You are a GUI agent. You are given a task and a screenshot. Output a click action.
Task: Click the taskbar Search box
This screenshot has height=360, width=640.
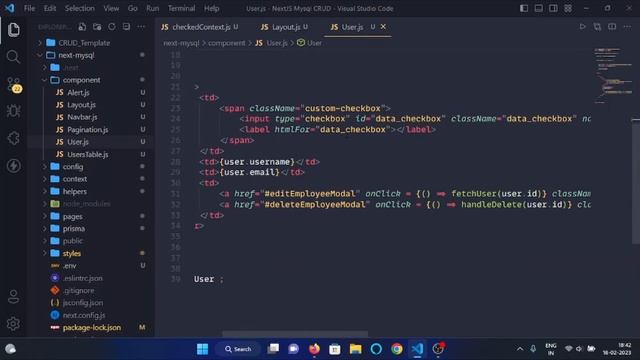pyautogui.click(x=238, y=349)
